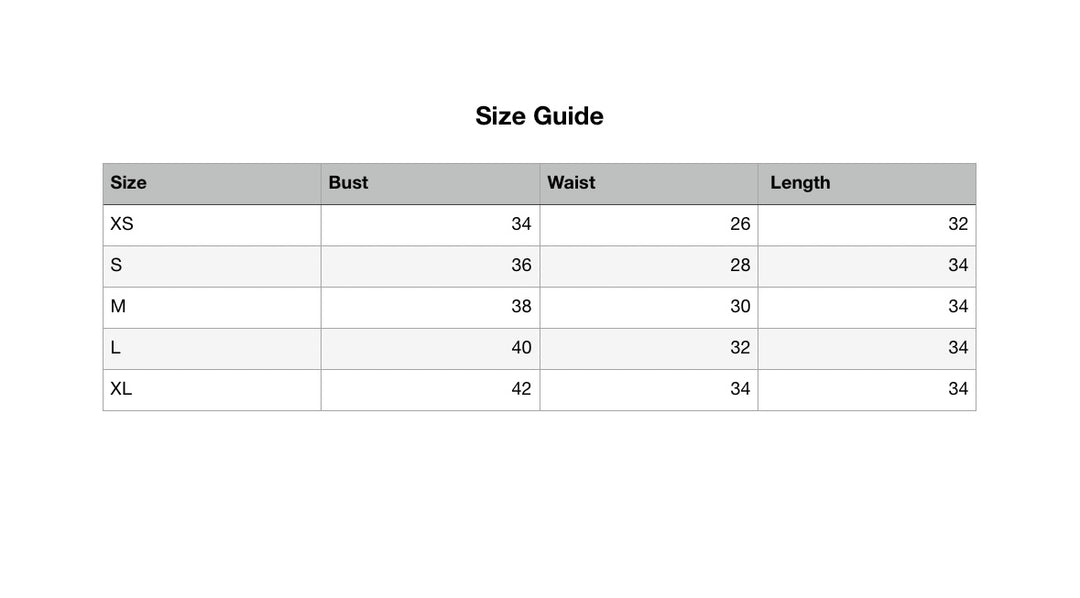Click the Waist column header
This screenshot has width=1080, height=598.
pos(571,183)
